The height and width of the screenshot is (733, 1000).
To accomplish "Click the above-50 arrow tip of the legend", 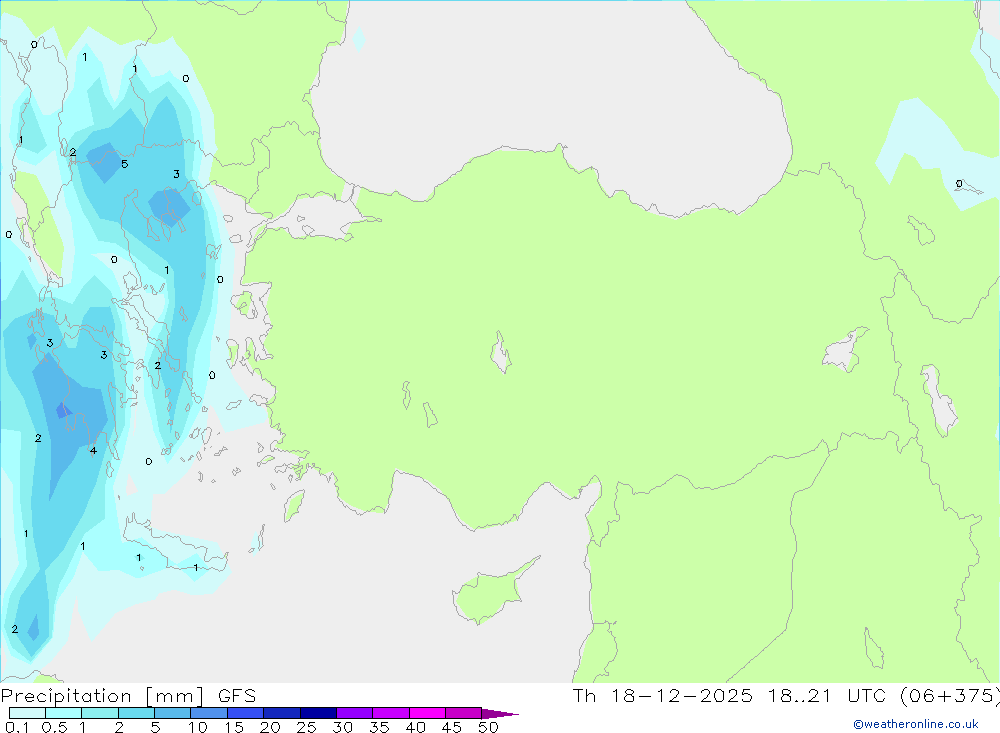I will point(500,714).
